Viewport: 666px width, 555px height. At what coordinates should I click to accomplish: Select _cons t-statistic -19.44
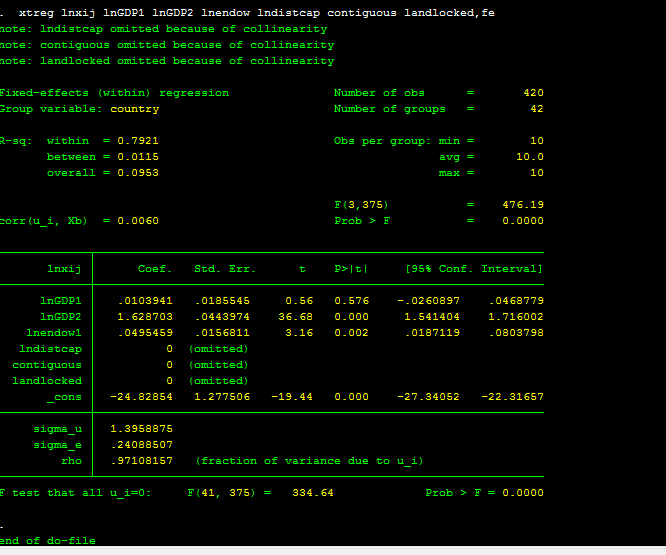[x=292, y=397]
